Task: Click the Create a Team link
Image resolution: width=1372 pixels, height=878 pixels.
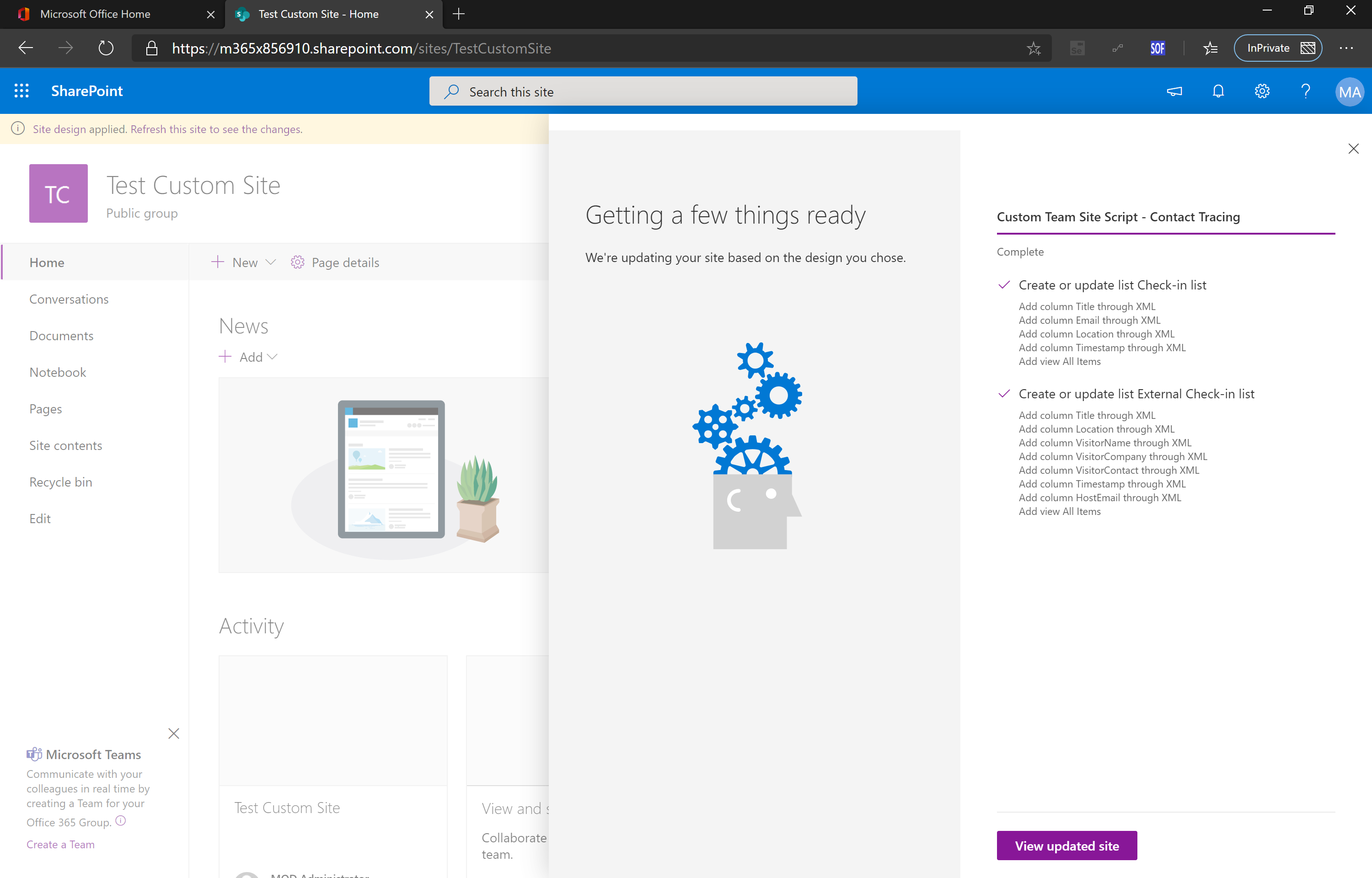Action: (x=60, y=844)
